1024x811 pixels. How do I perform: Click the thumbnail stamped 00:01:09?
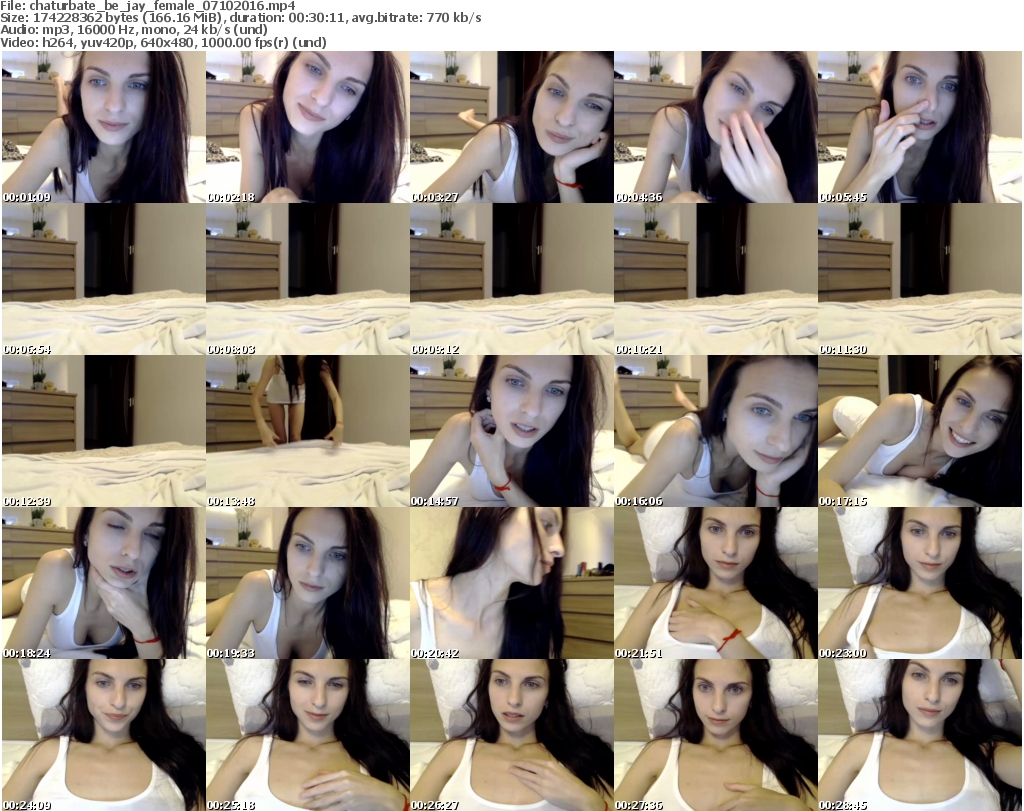104,127
